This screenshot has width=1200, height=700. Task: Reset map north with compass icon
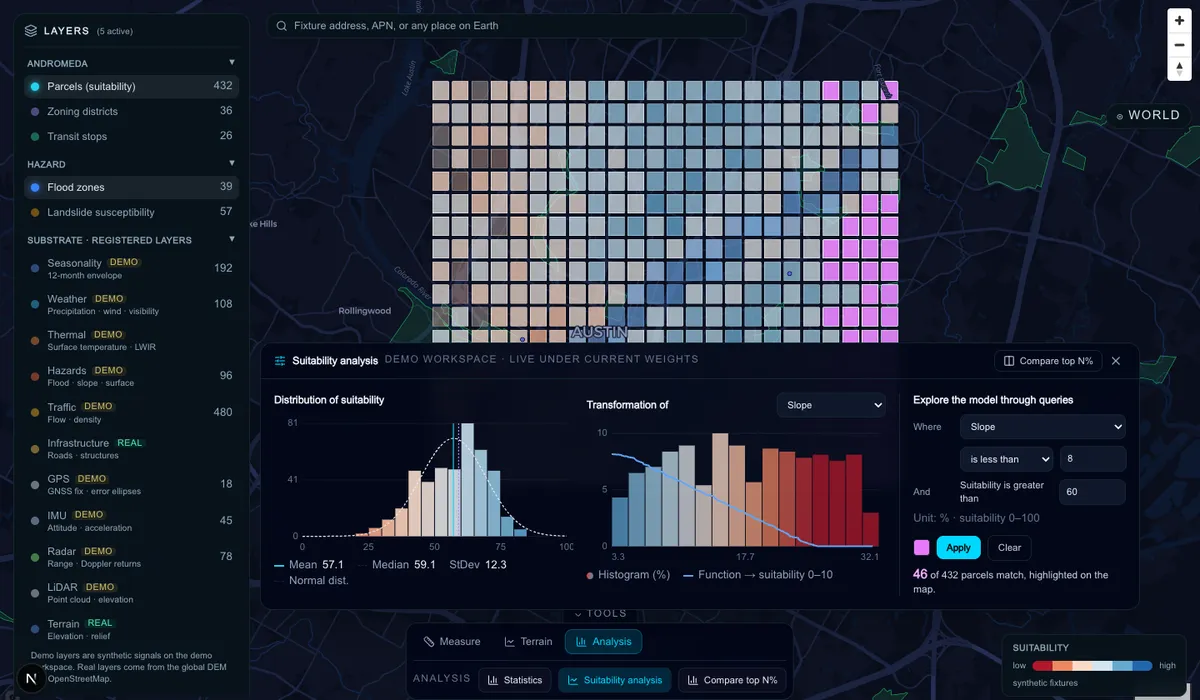coord(1179,69)
